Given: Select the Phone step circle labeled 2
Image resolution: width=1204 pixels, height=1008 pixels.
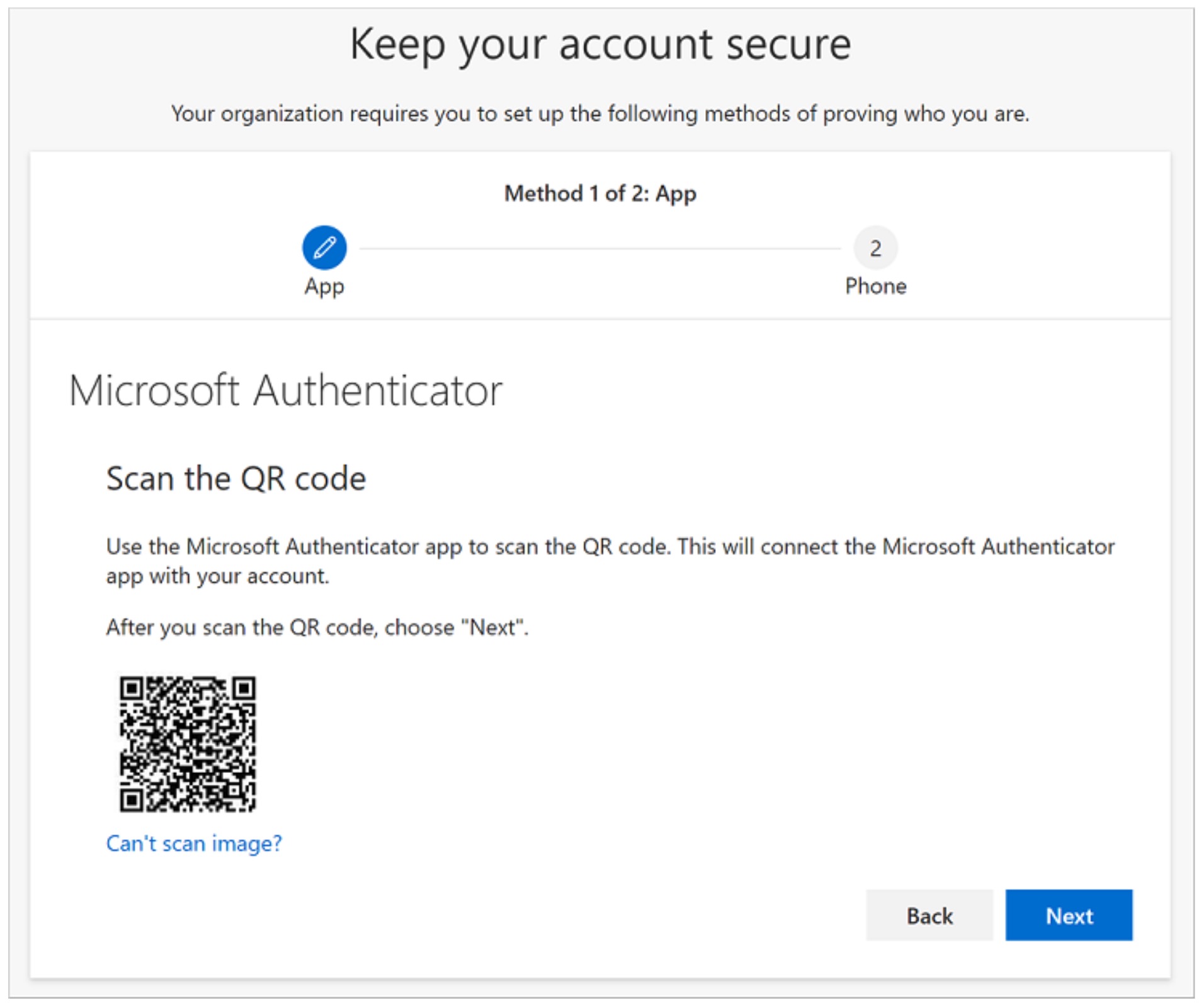Looking at the screenshot, I should [876, 248].
